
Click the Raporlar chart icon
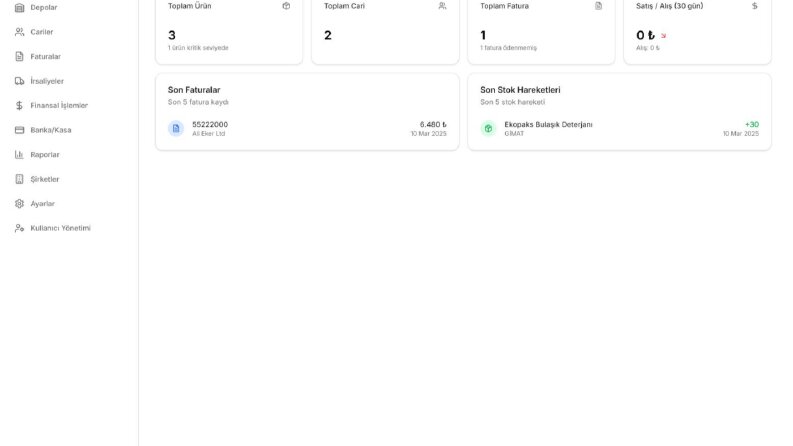coord(19,154)
